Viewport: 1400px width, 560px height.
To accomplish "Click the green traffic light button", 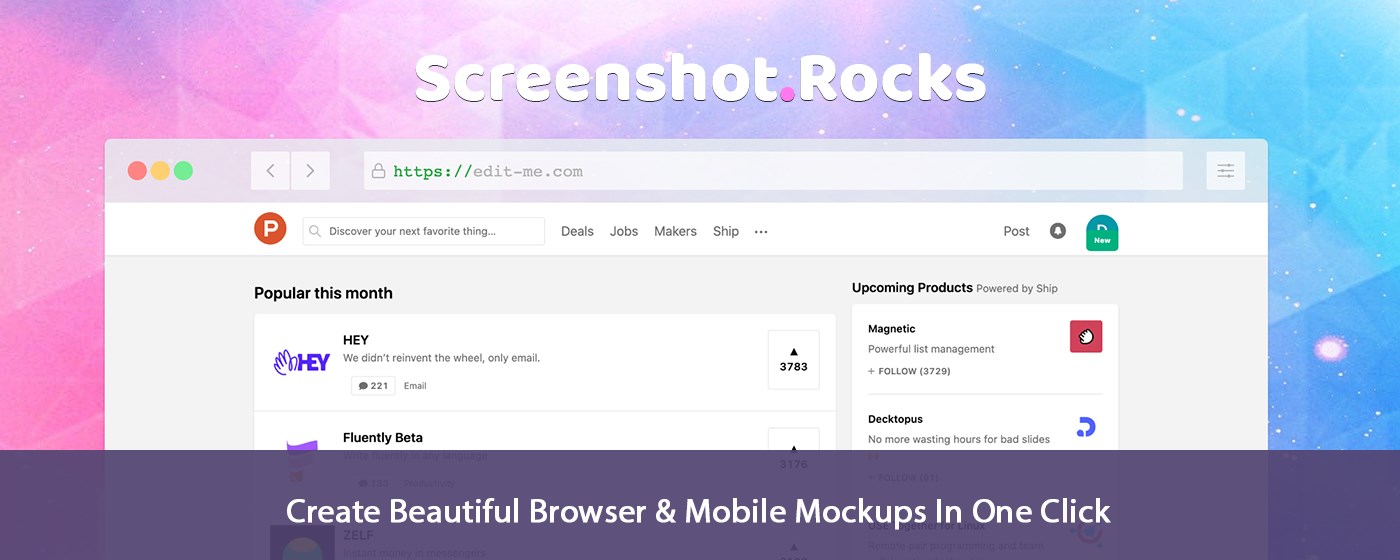I will point(183,171).
